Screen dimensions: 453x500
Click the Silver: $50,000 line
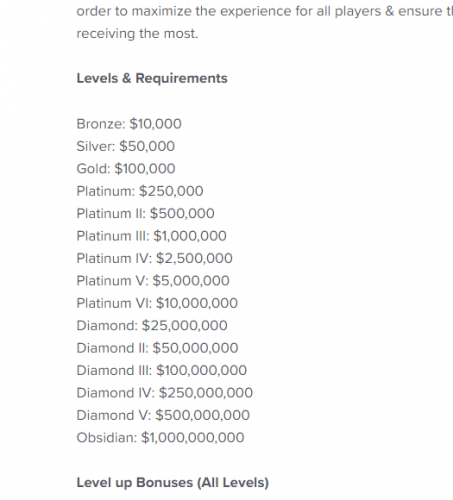[126, 146]
